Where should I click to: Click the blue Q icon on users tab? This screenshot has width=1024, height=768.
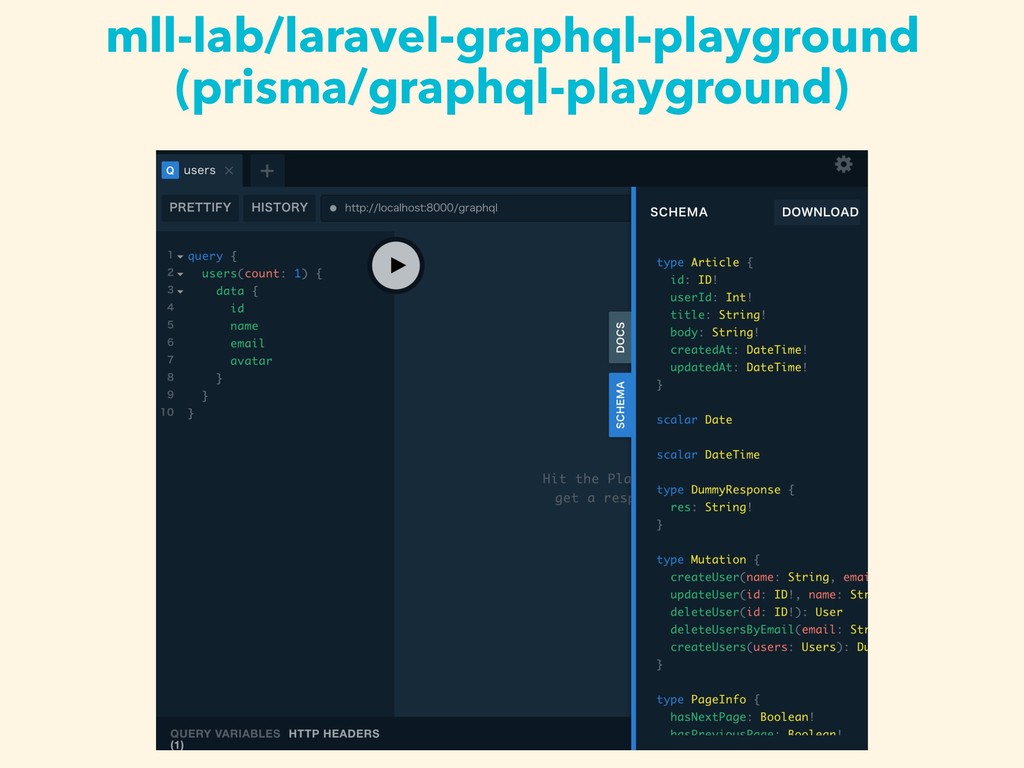coord(170,170)
